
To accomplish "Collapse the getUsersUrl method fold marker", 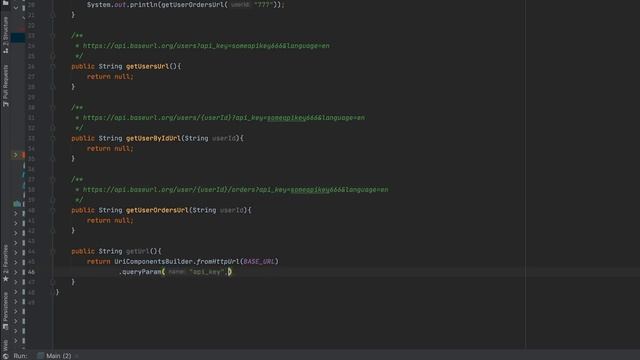I will click(53, 66).
